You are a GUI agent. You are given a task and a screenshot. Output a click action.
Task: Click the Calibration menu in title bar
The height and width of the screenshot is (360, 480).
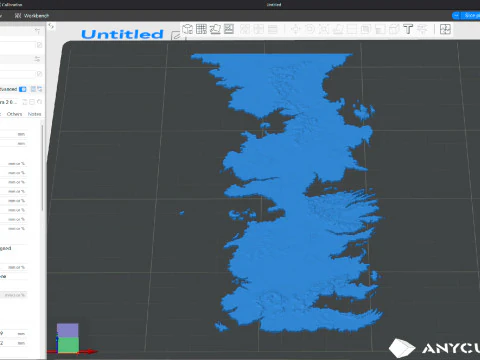11,5
